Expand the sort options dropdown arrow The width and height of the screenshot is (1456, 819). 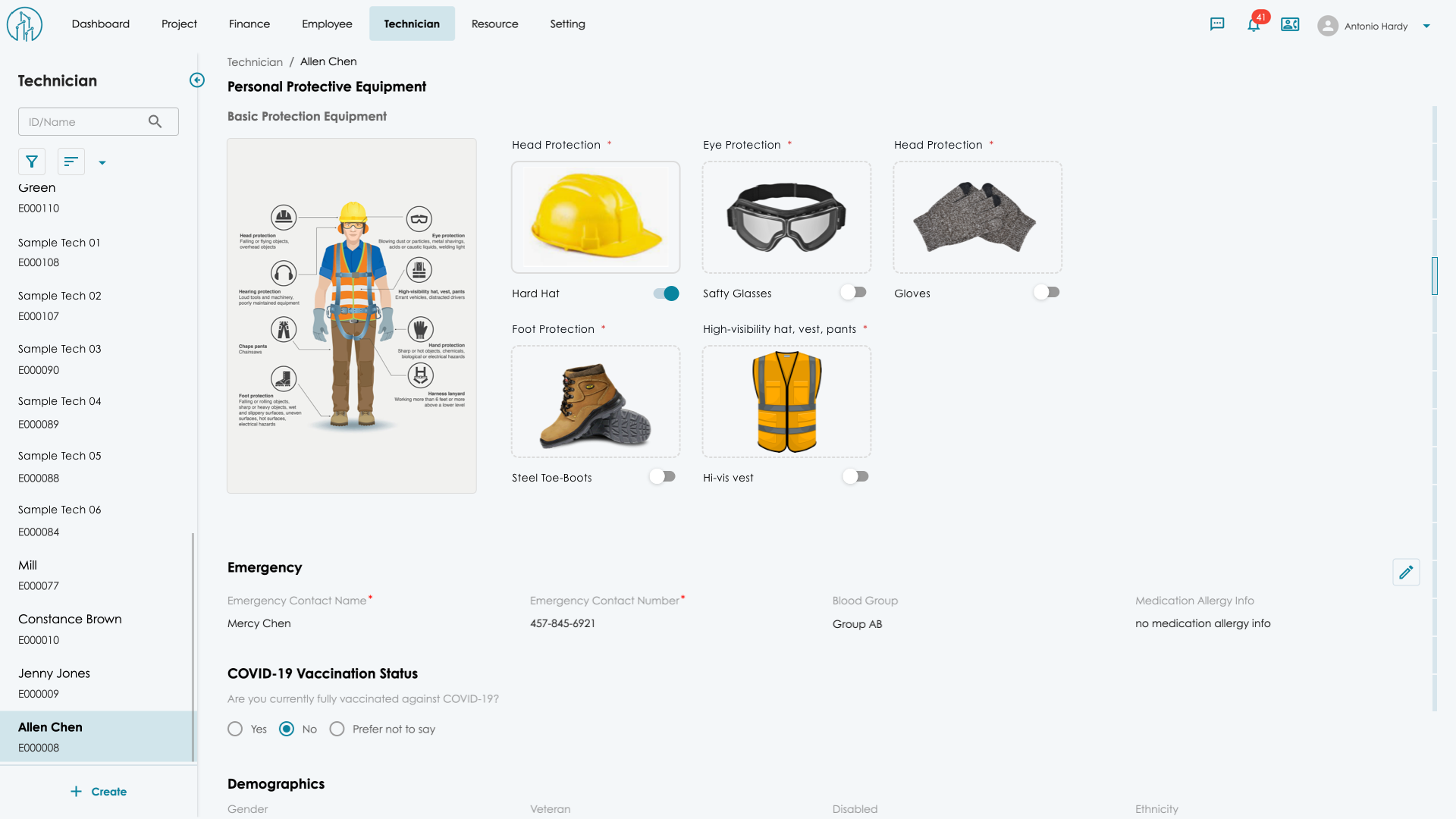(102, 162)
